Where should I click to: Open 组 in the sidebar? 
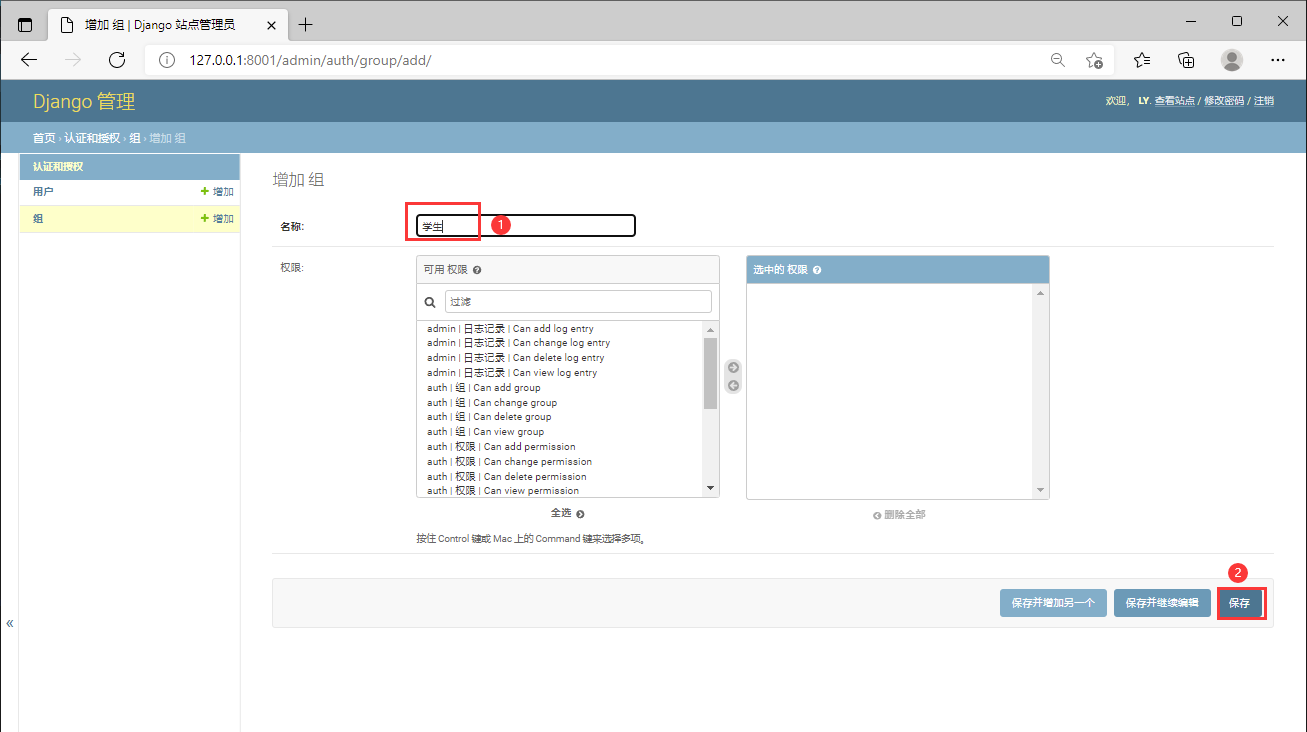click(x=38, y=218)
